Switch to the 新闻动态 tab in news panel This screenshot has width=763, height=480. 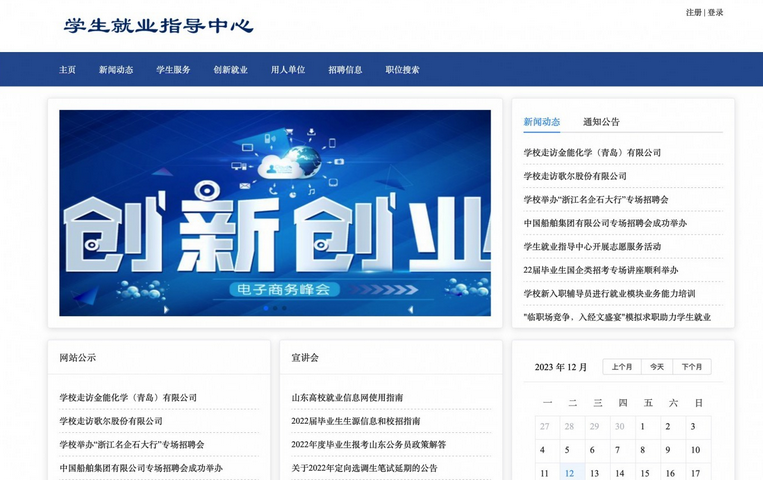[x=542, y=122]
